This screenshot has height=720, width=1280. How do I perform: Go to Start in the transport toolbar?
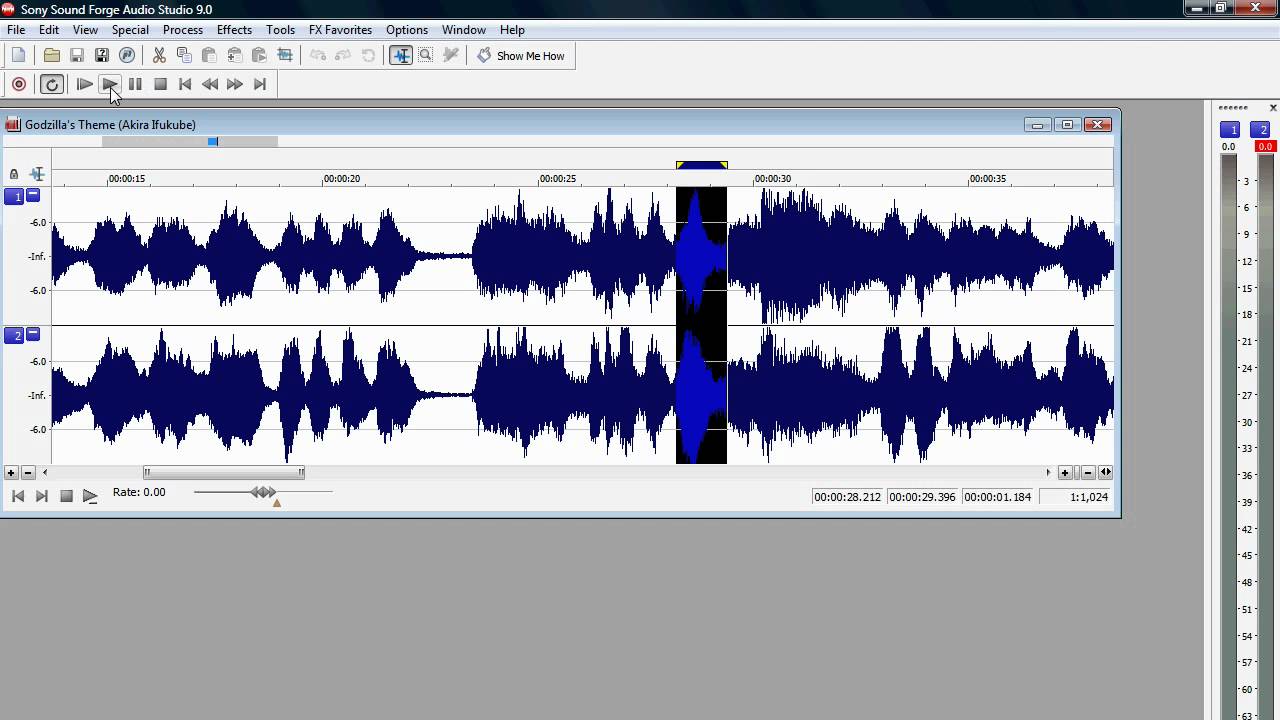click(185, 85)
